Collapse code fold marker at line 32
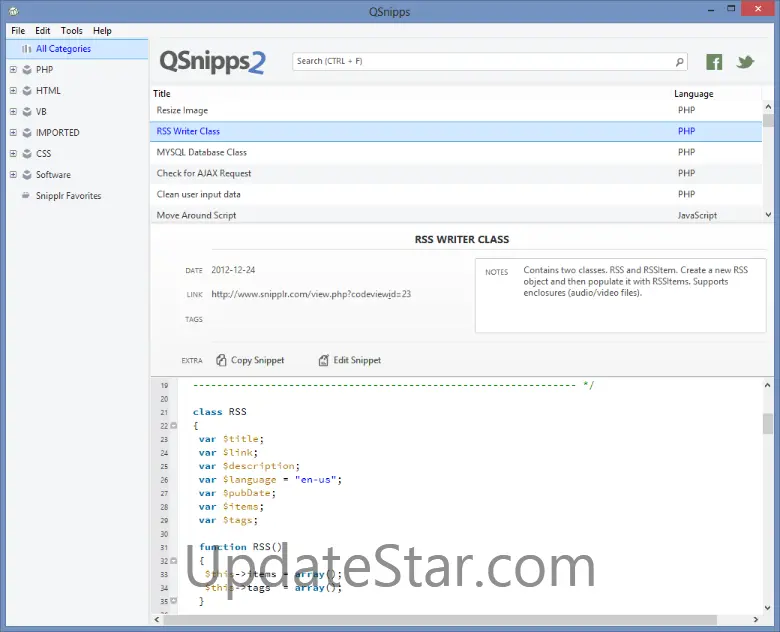 pos(174,560)
